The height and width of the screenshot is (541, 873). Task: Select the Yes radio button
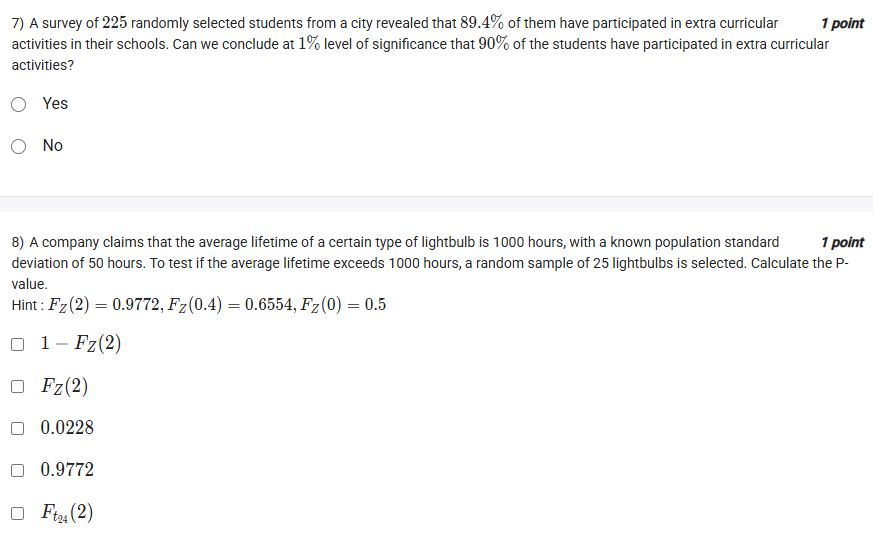pyautogui.click(x=19, y=104)
